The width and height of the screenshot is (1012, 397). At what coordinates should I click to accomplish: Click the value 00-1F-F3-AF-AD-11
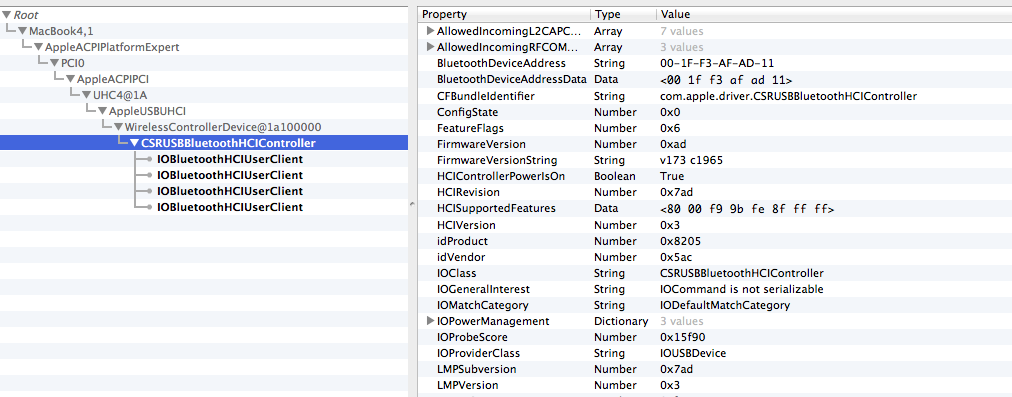[716, 63]
